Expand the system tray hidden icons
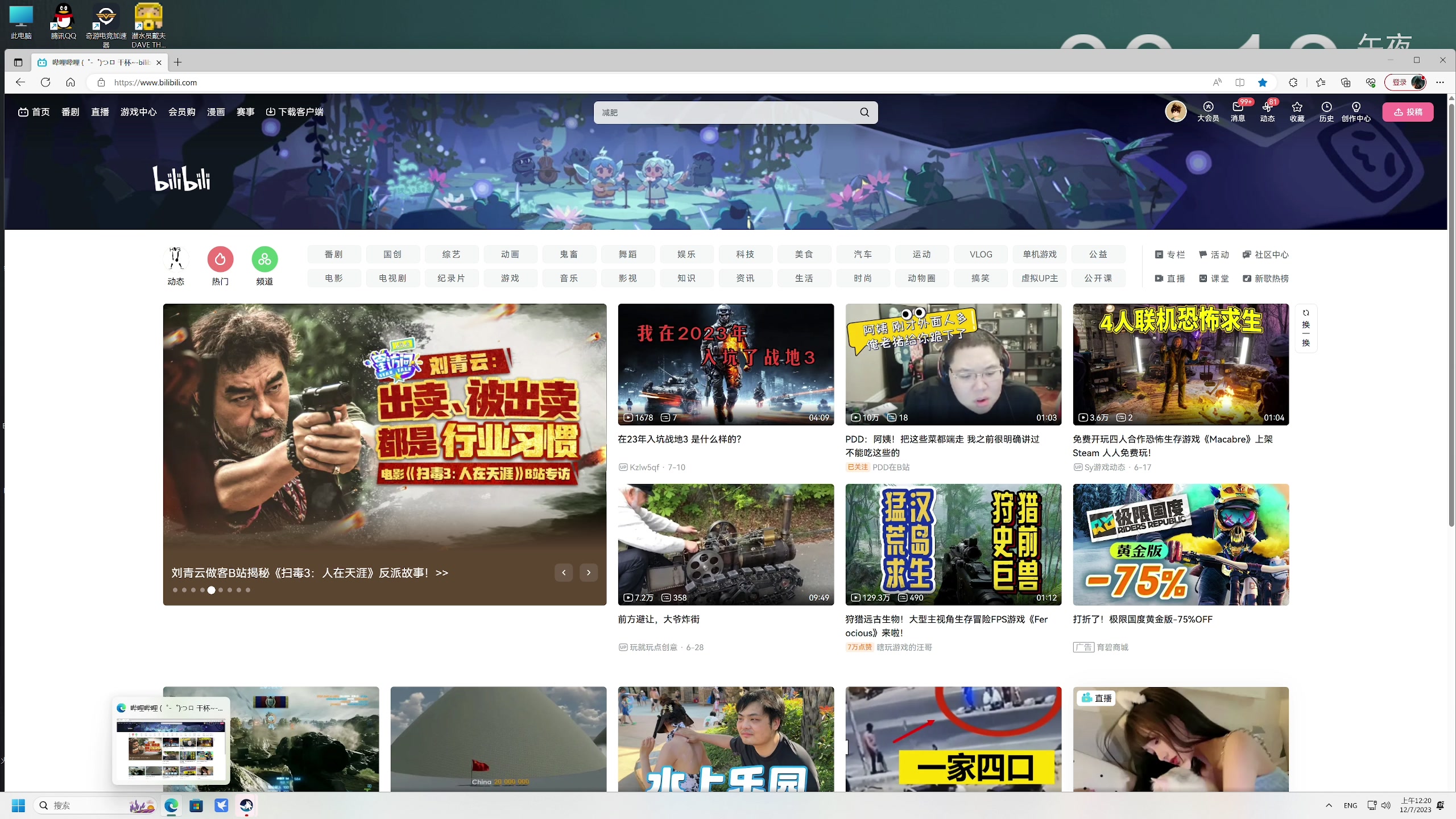Image resolution: width=1456 pixels, height=819 pixels. click(1329, 805)
